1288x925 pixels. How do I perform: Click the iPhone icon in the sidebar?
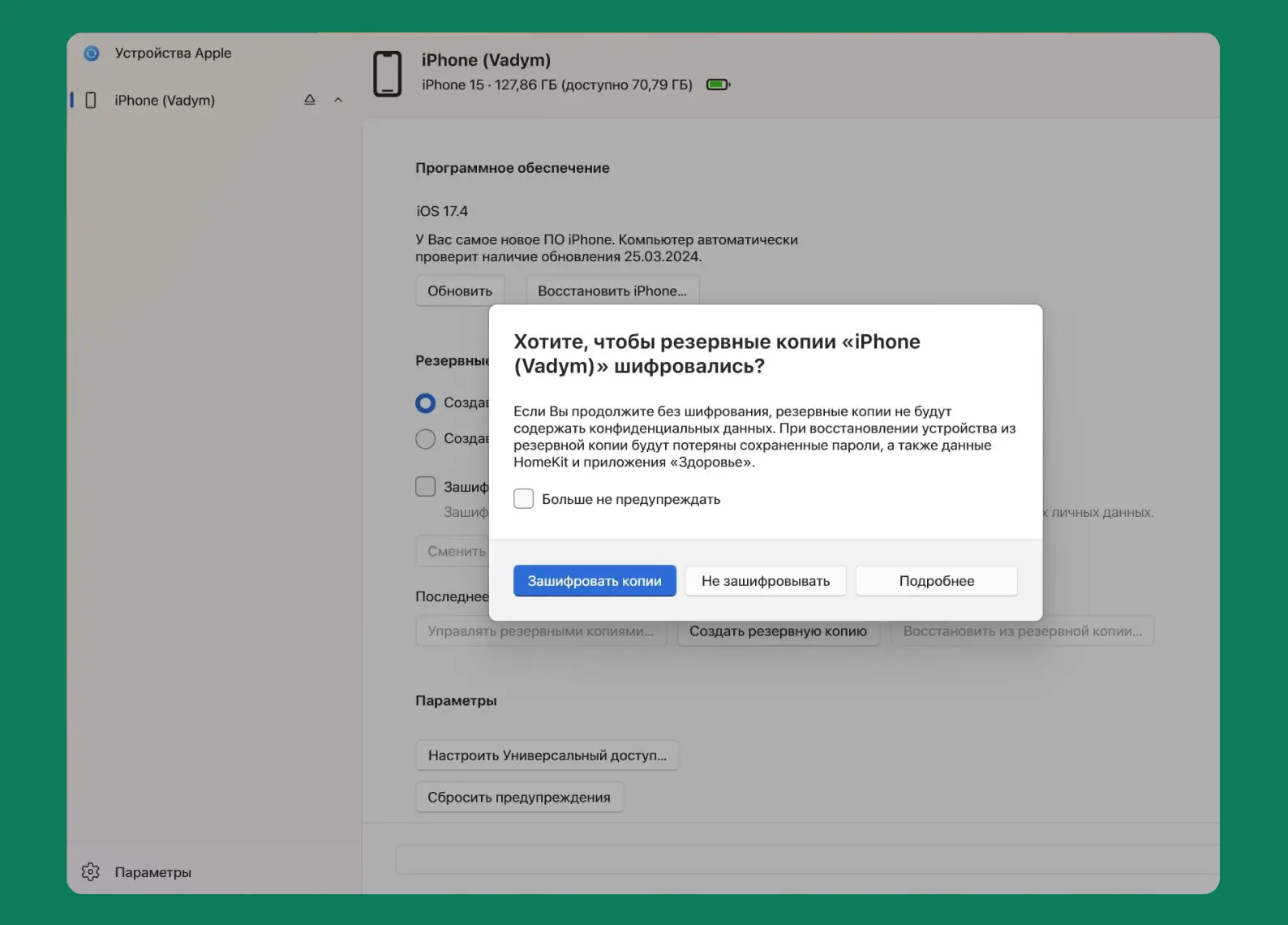pyautogui.click(x=91, y=100)
